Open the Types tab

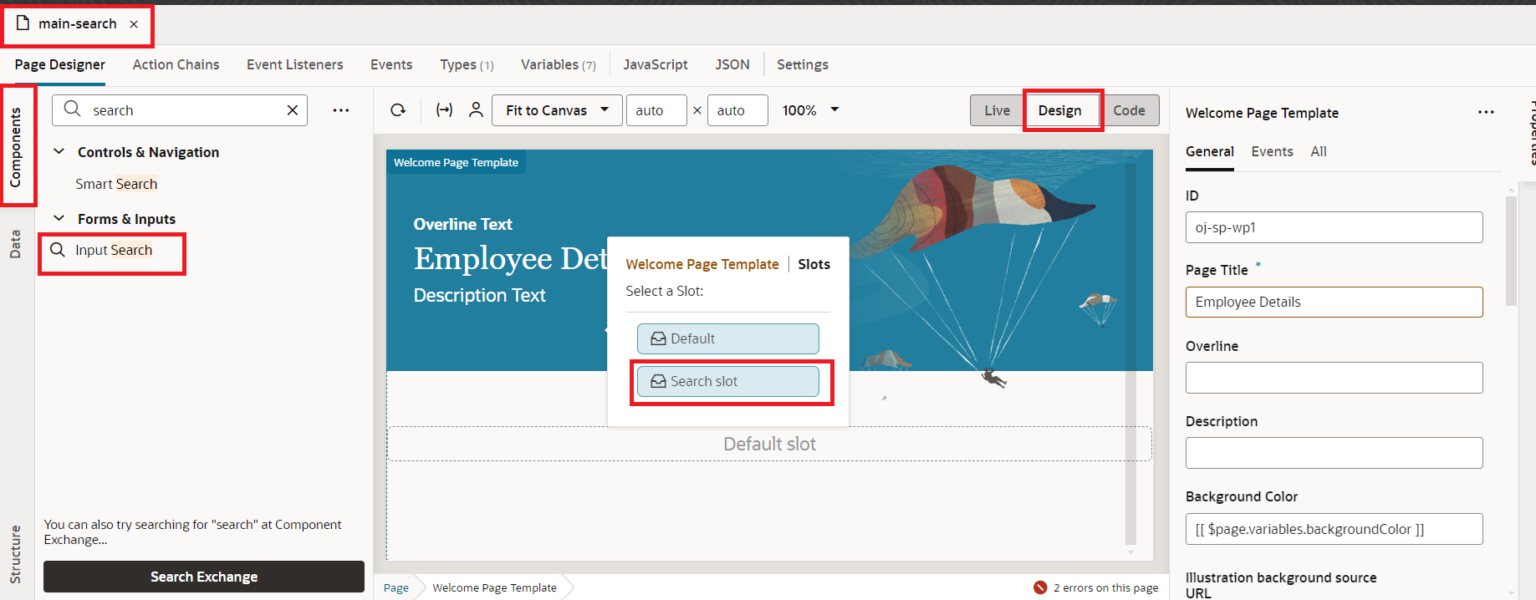[x=467, y=64]
